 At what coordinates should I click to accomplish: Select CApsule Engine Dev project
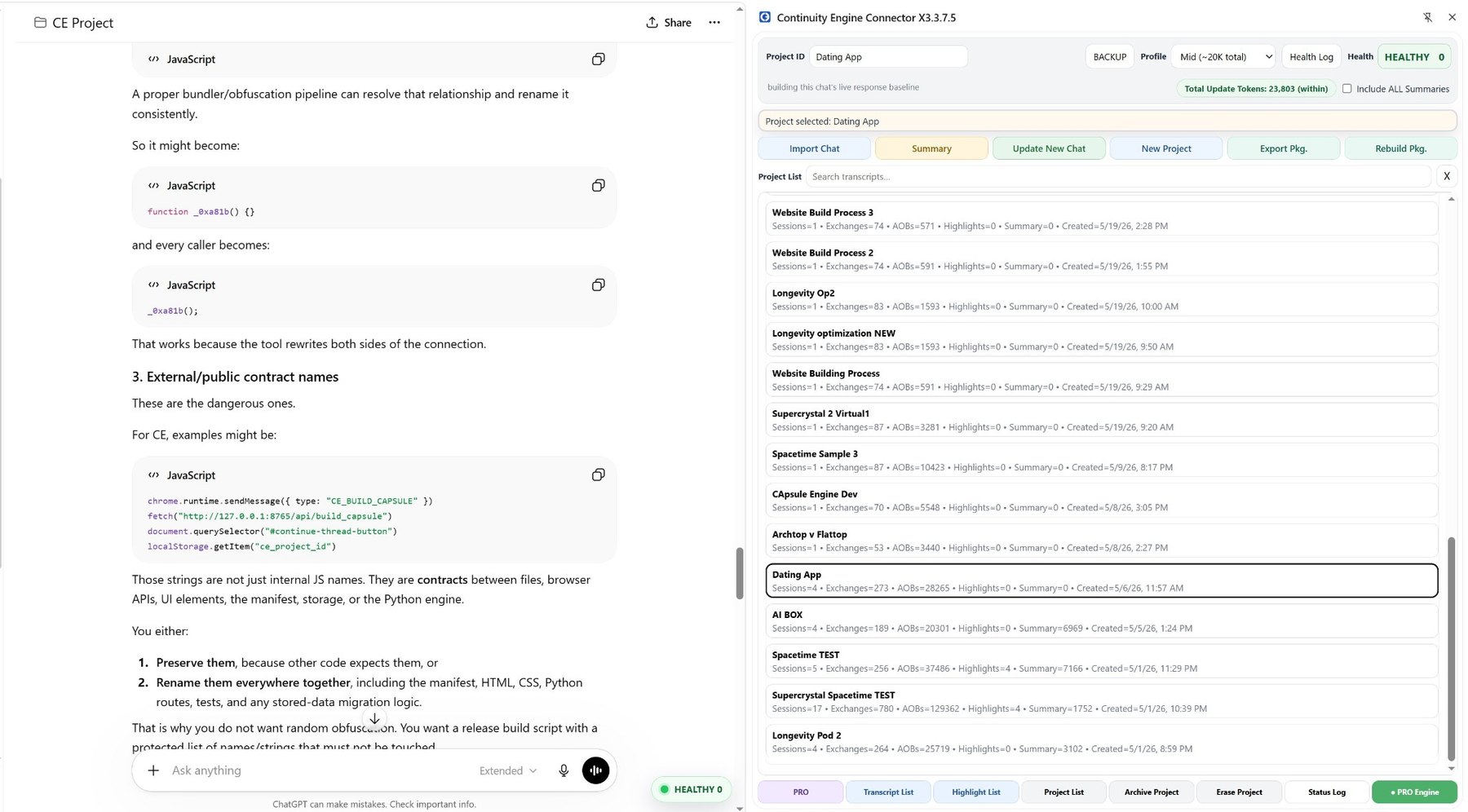[1101, 501]
